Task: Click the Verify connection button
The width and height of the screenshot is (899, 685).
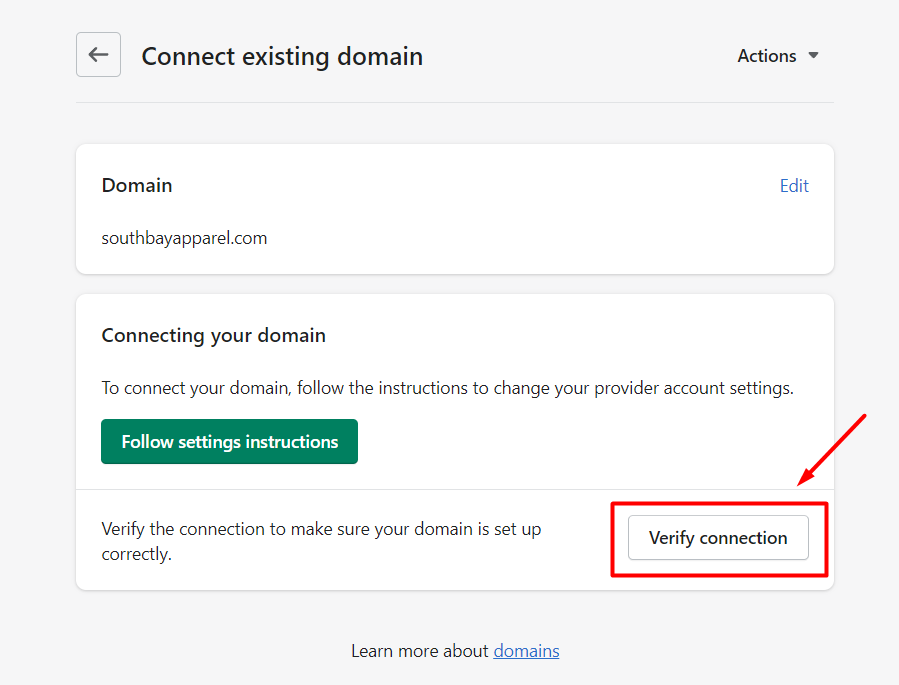Action: click(x=717, y=538)
